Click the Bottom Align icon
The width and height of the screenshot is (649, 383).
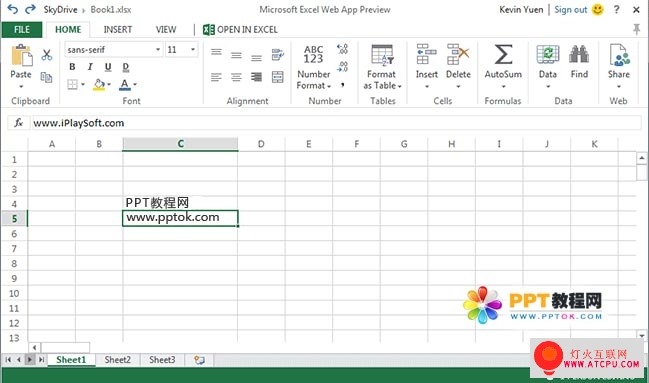(x=256, y=58)
